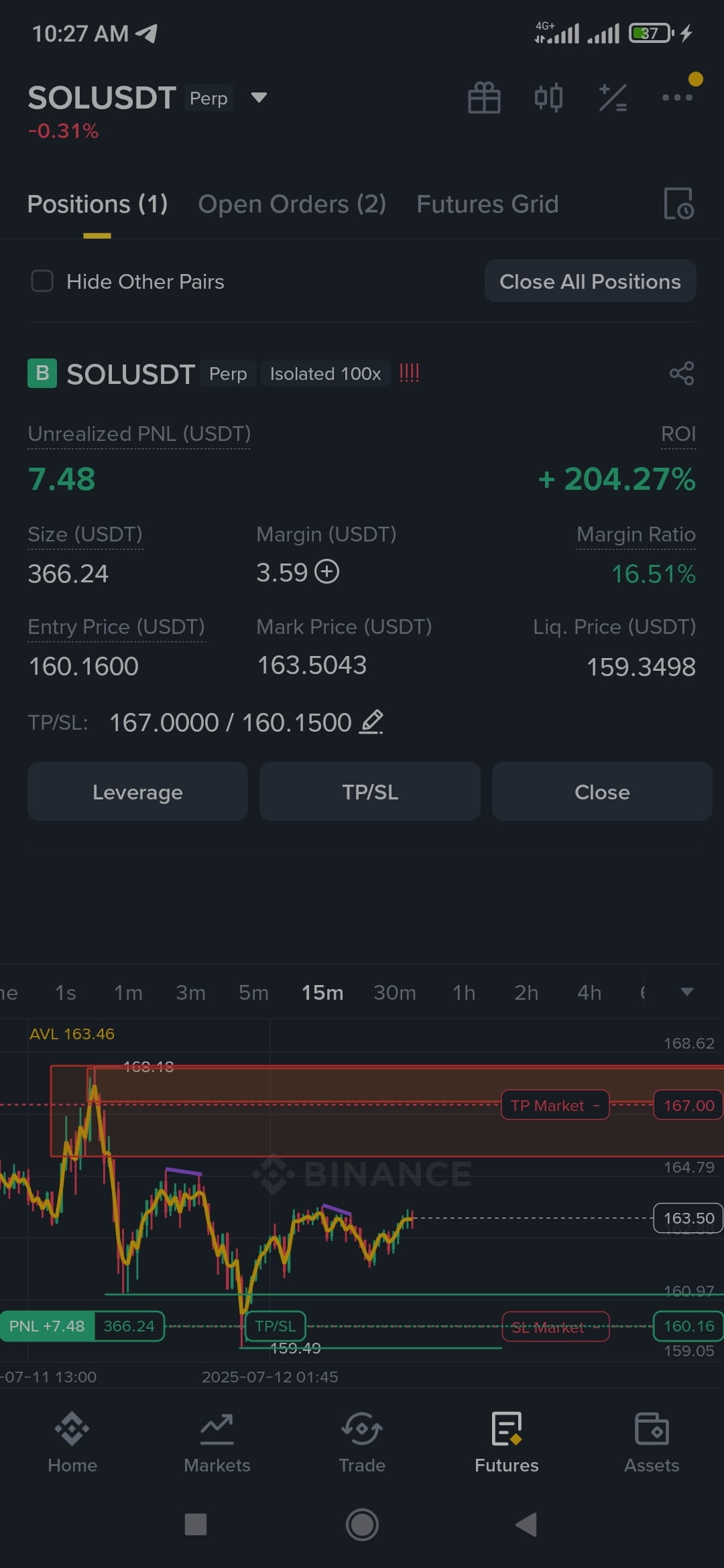Open the candlestick chart icon

click(x=548, y=98)
